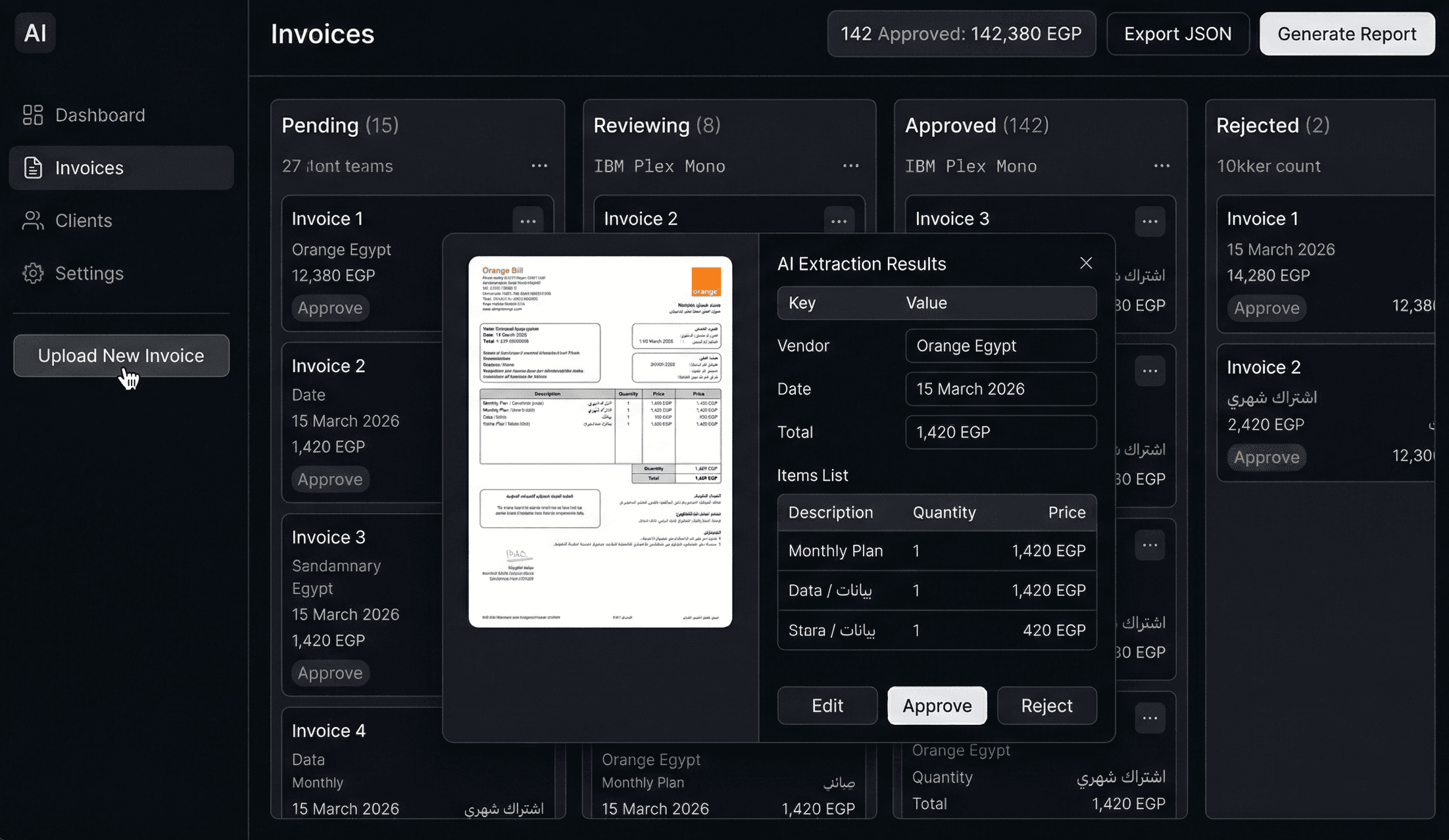1449x840 pixels.
Task: Click the Dashboard grid icon
Action: pyautogui.click(x=33, y=115)
